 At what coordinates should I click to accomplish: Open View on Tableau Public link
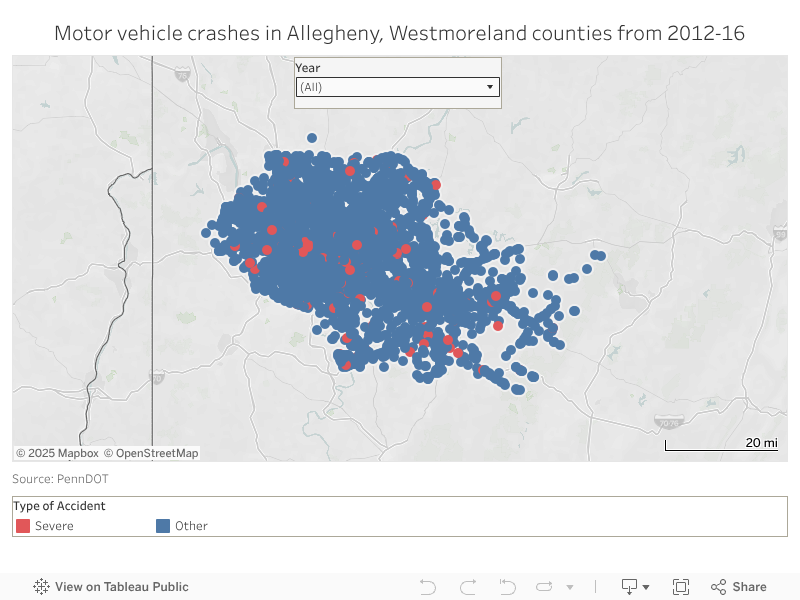(x=121, y=587)
